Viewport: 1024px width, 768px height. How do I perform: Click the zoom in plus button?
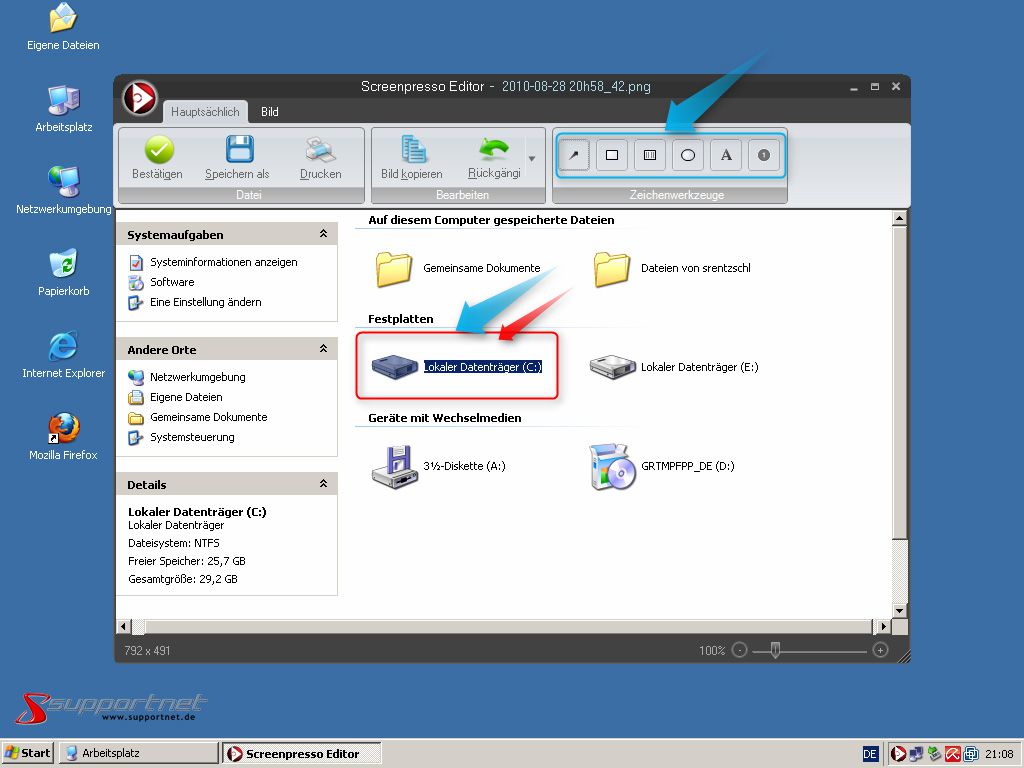click(x=880, y=650)
